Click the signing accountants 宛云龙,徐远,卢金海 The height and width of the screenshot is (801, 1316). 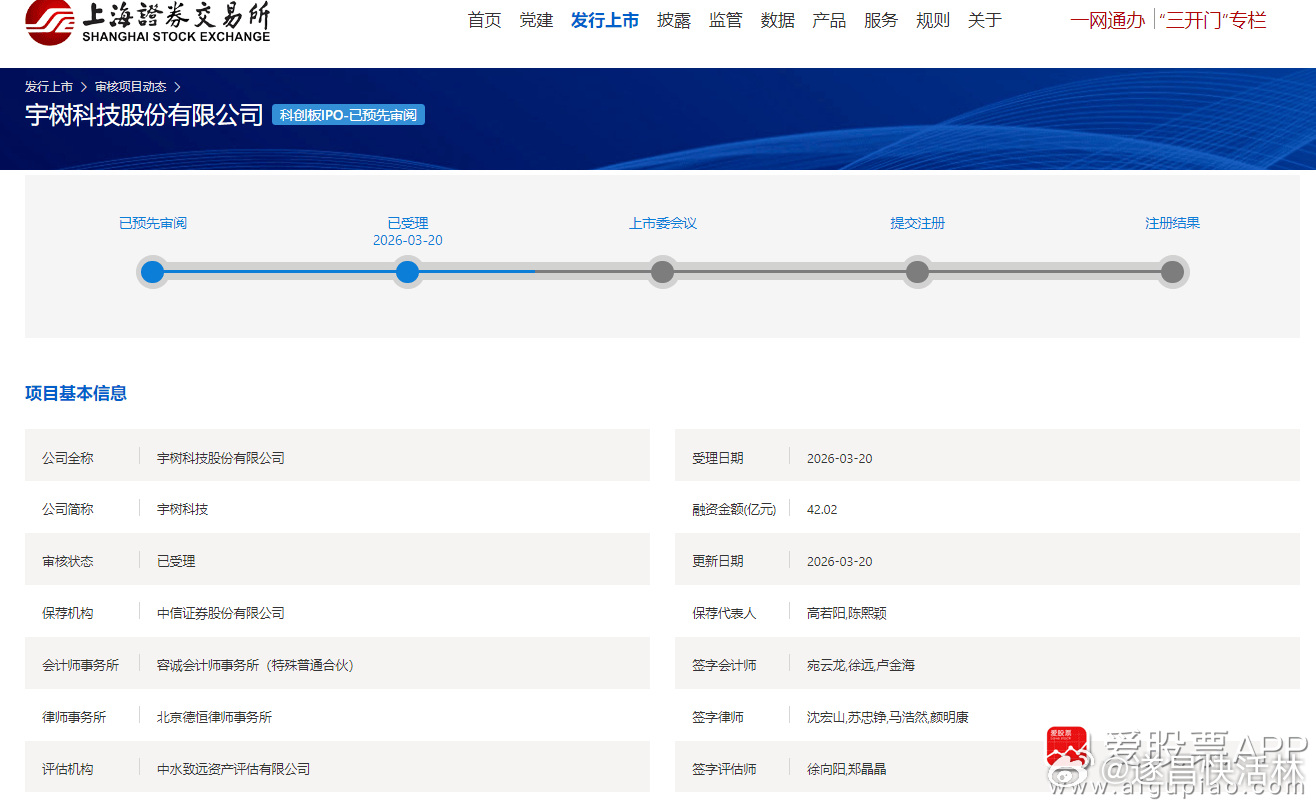[x=861, y=665]
